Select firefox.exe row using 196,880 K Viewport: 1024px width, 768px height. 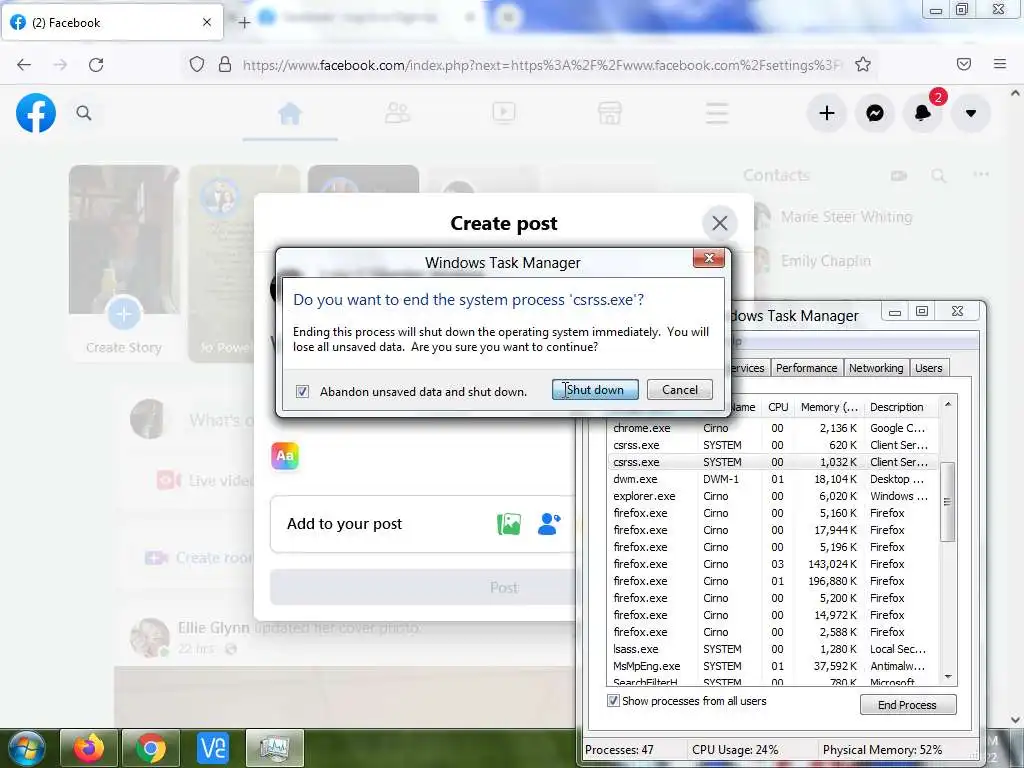773,581
